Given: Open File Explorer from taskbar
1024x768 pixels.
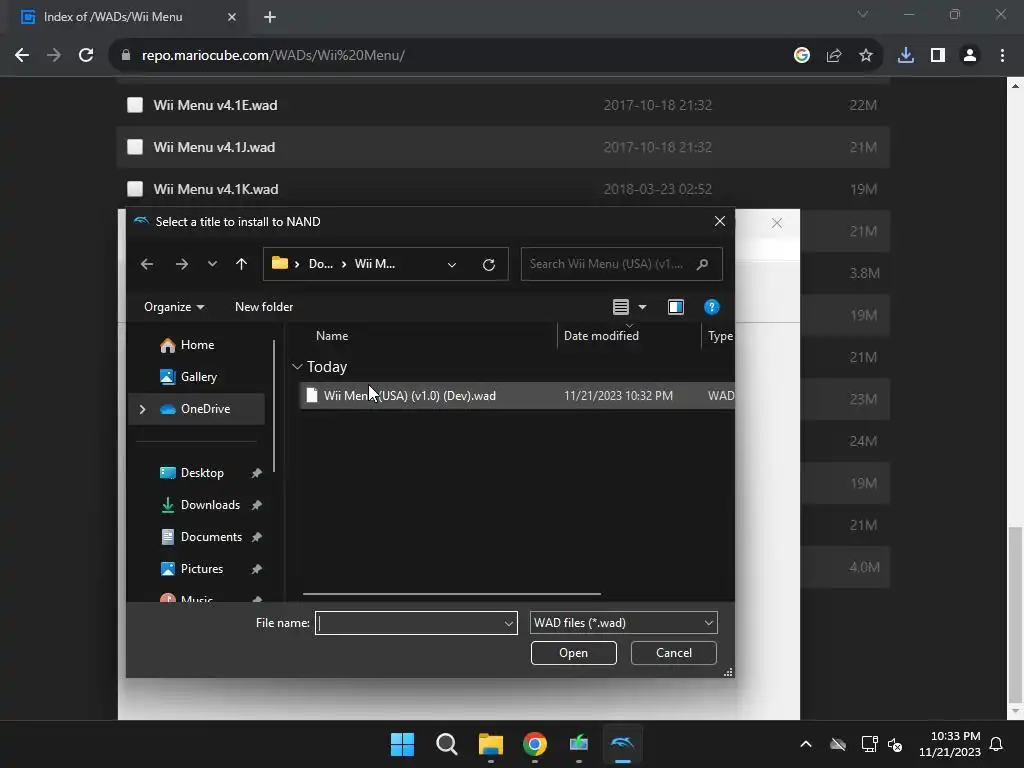Looking at the screenshot, I should click(x=490, y=744).
